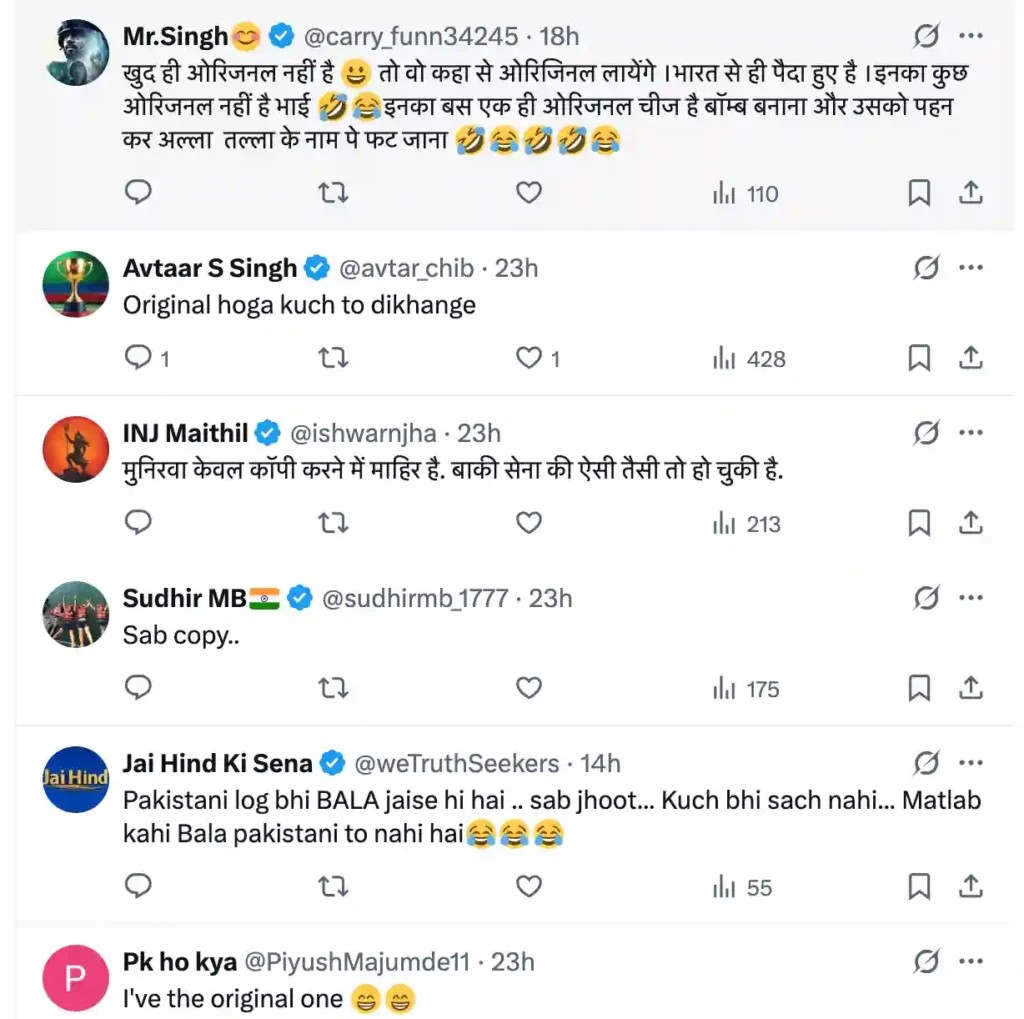Like INJ Maithil's tweet
The height and width of the screenshot is (1019, 1024).
pyautogui.click(x=528, y=523)
